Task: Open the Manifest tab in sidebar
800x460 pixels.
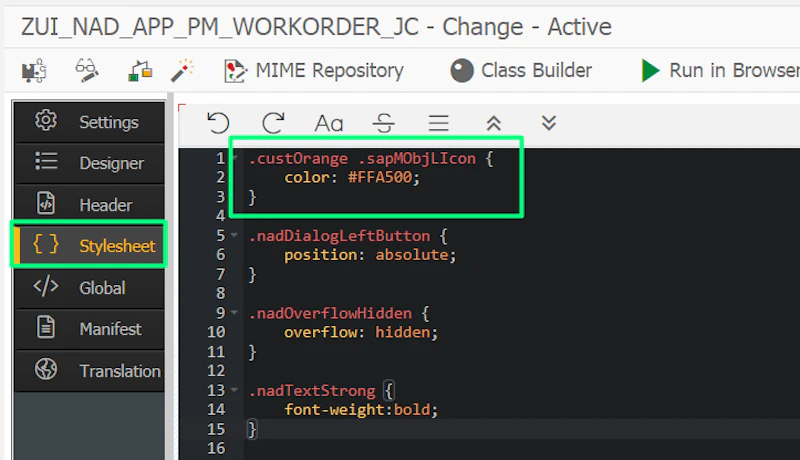Action: click(89, 329)
